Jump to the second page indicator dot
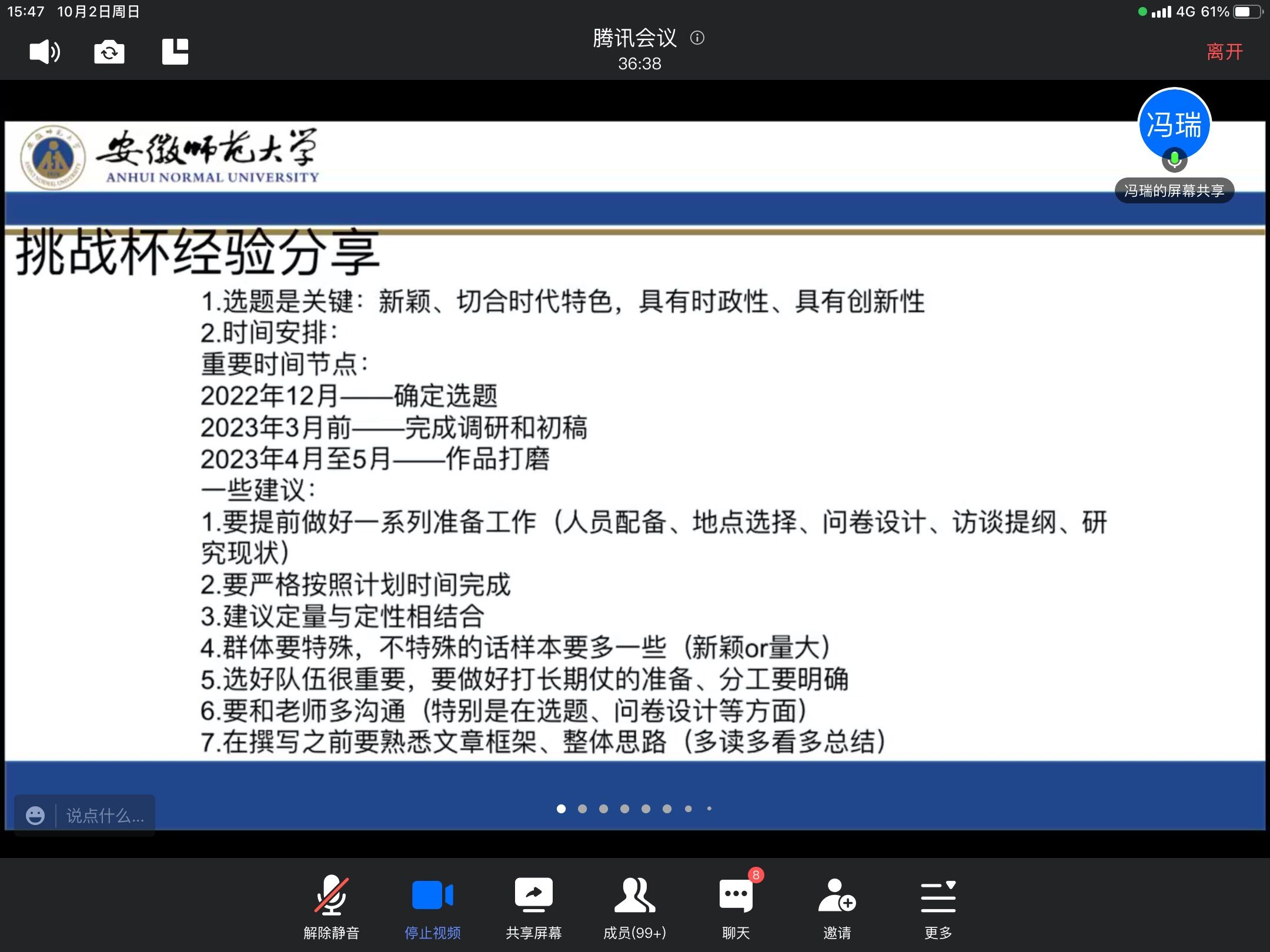 [582, 809]
